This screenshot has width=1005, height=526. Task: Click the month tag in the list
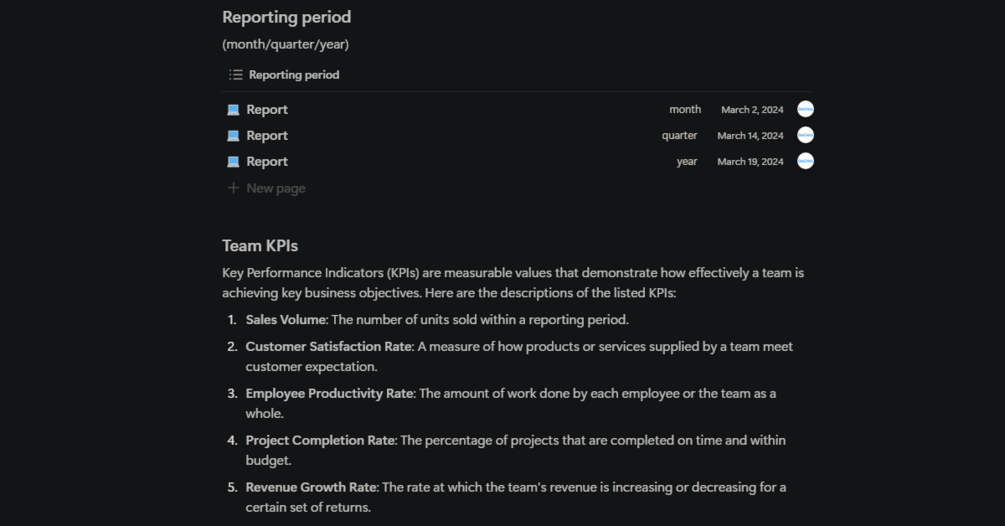tap(685, 110)
